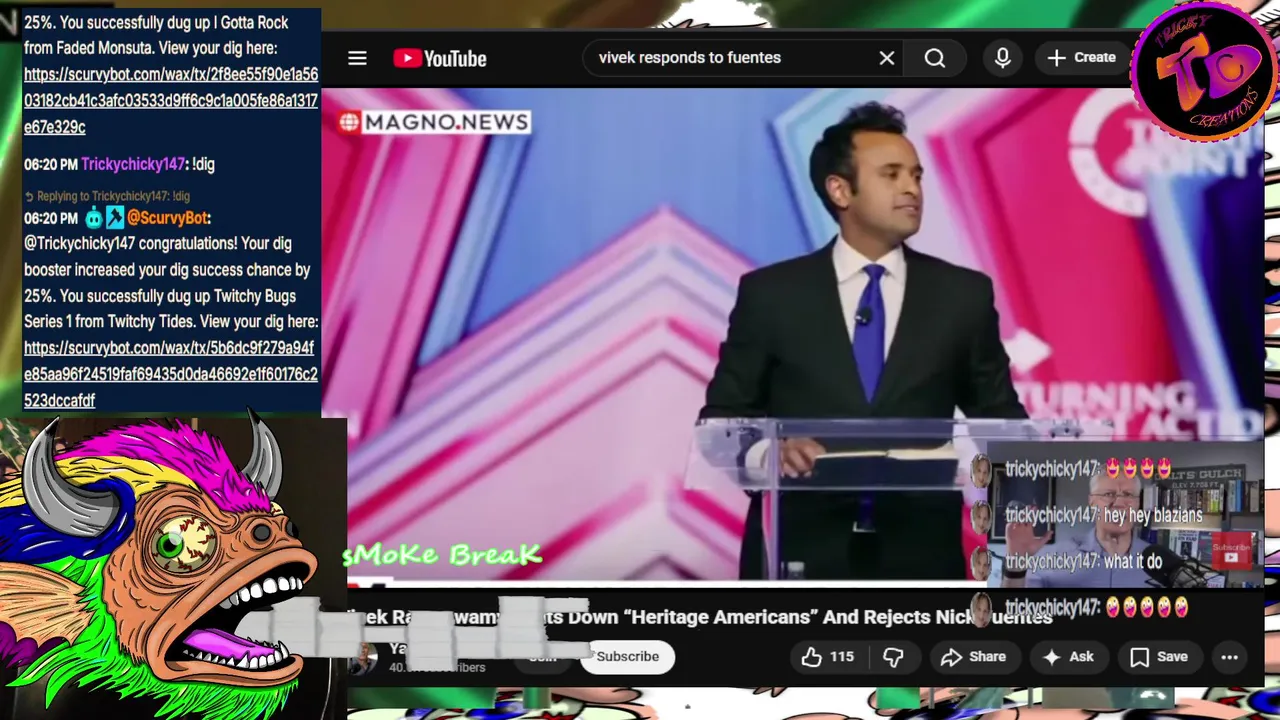Start voice search with the microphone icon

point(1002,58)
